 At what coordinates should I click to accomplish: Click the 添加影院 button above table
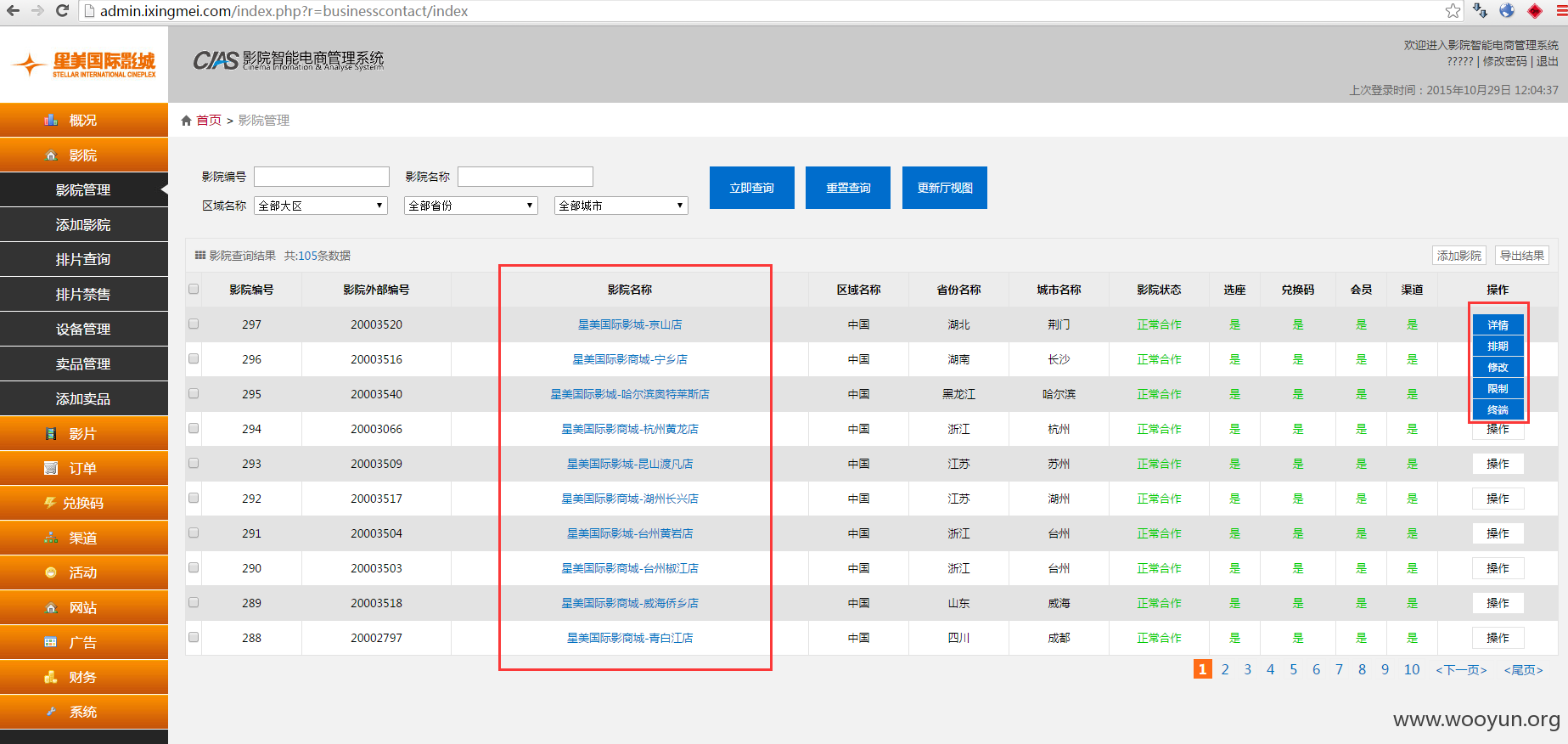1459,256
